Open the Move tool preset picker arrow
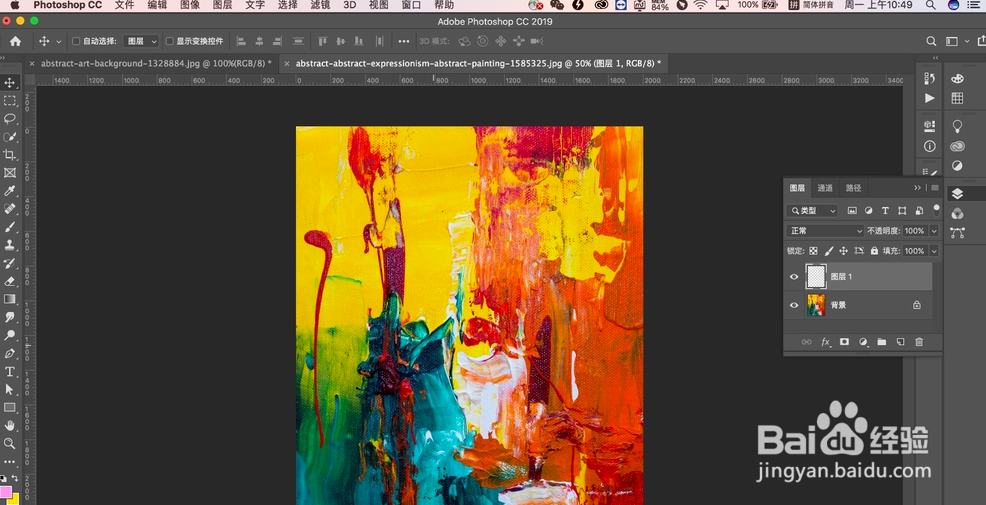The height and width of the screenshot is (505, 986). (58, 42)
